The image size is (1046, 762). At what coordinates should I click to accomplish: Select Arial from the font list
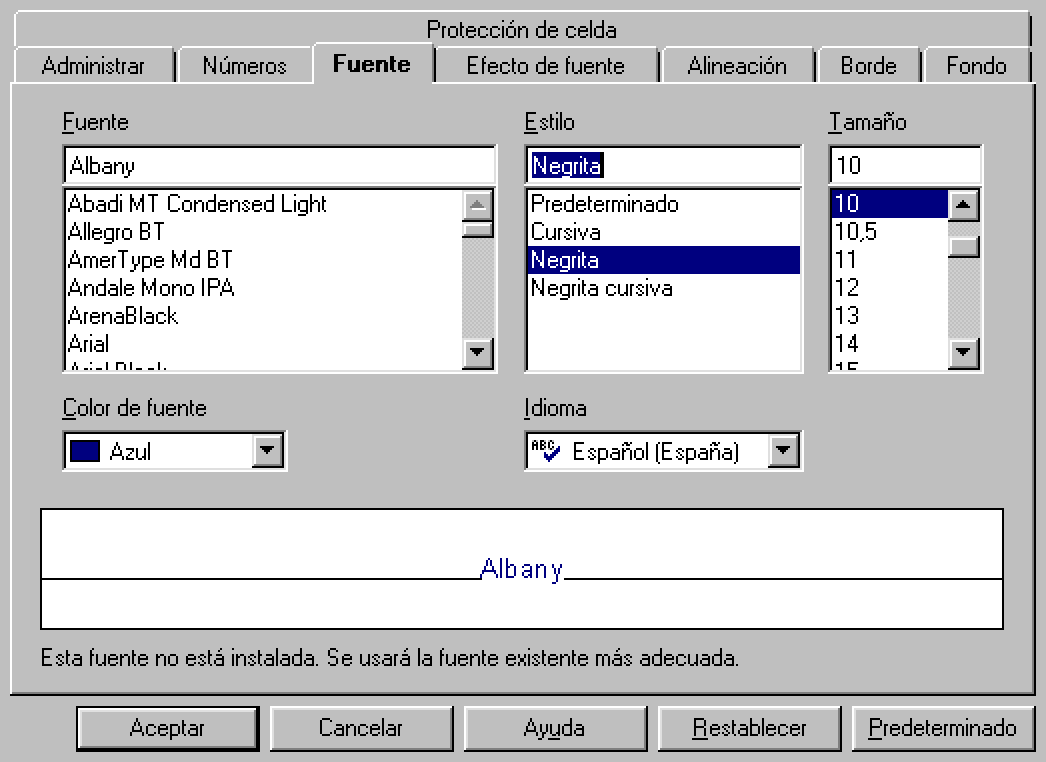tap(89, 344)
